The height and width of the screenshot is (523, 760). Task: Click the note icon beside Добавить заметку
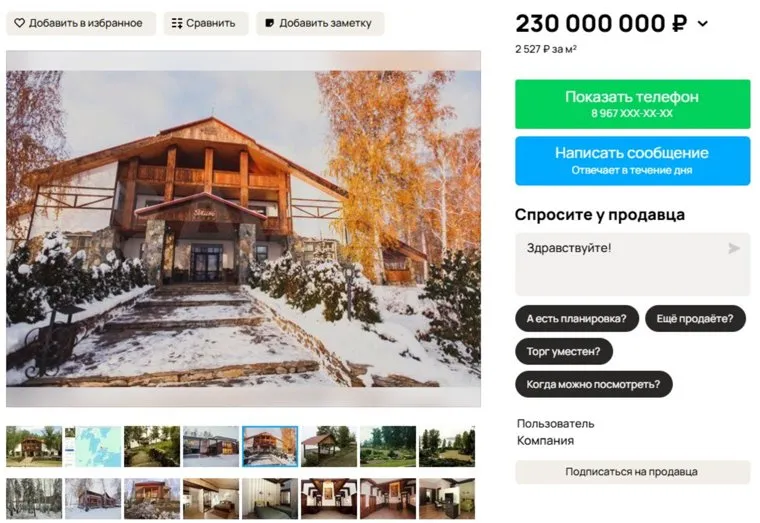(x=269, y=23)
